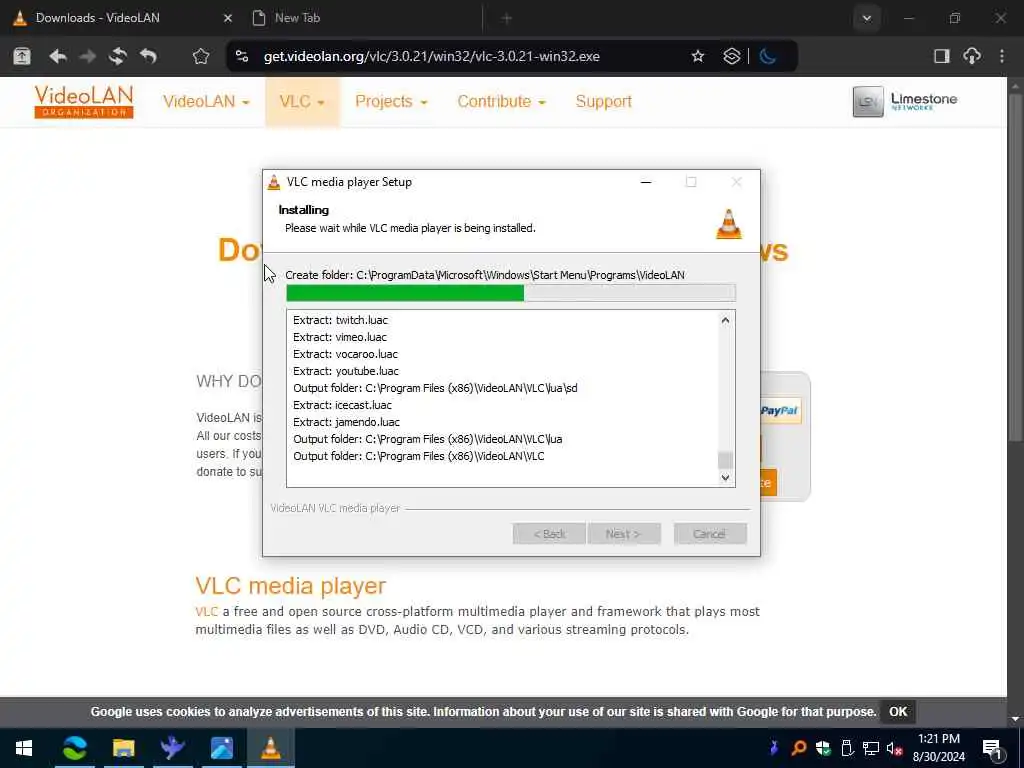Bookmark page with star icon
The width and height of the screenshot is (1024, 768).
coord(697,56)
